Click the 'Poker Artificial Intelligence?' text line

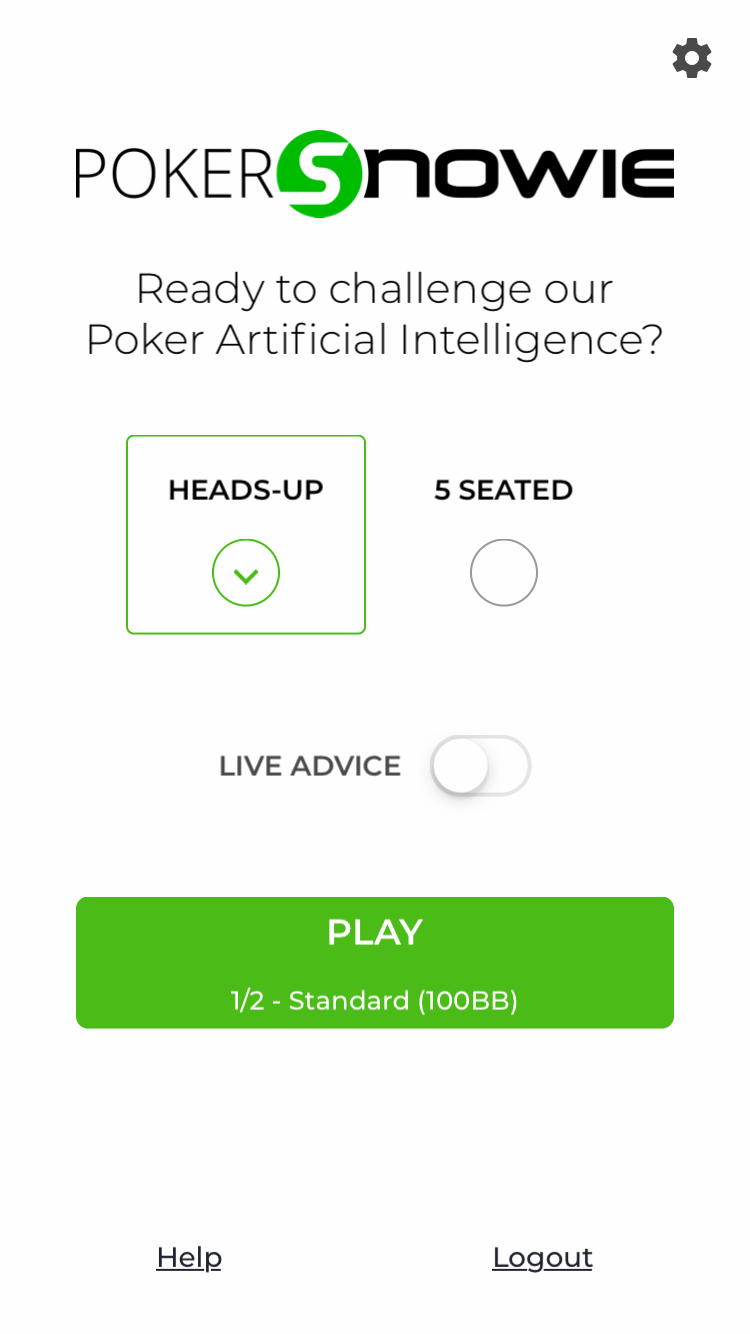tap(375, 339)
